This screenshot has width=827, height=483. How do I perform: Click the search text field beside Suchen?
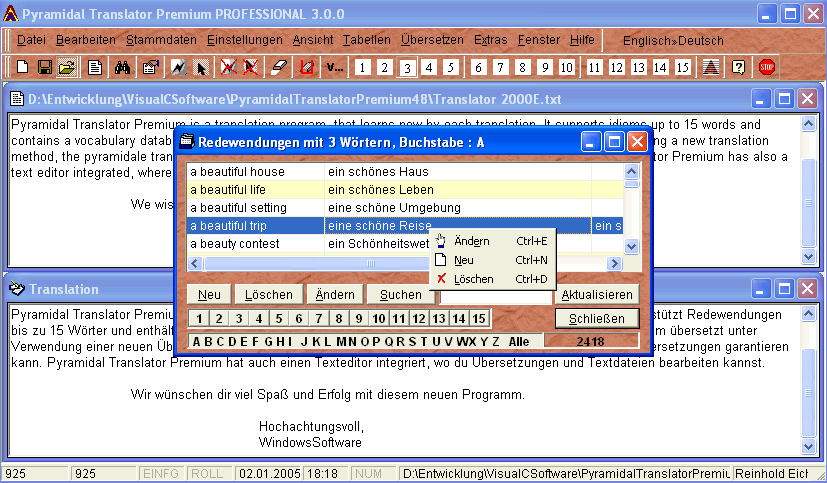[495, 297]
